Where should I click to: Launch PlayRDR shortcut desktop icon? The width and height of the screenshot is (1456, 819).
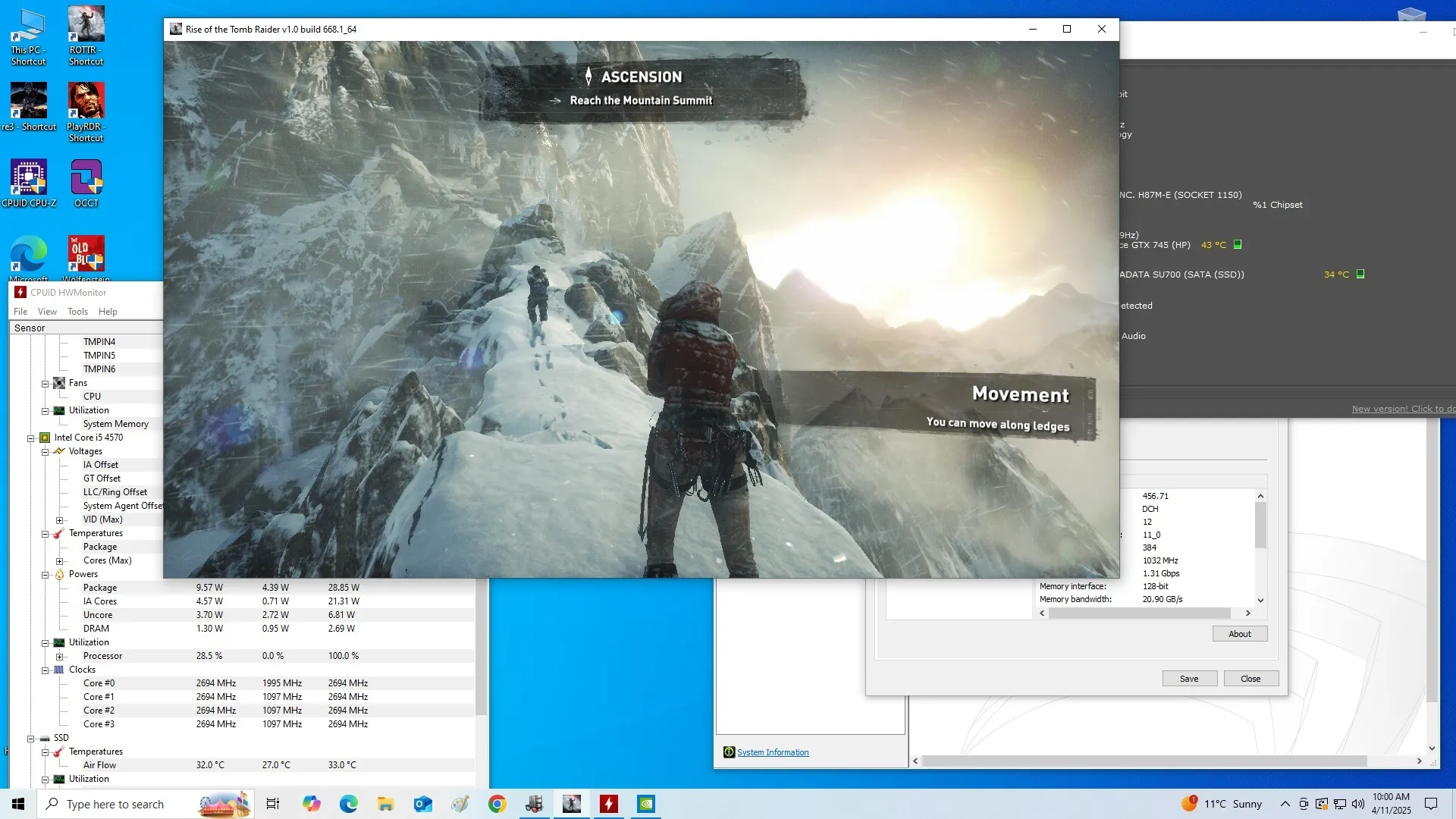point(86,112)
